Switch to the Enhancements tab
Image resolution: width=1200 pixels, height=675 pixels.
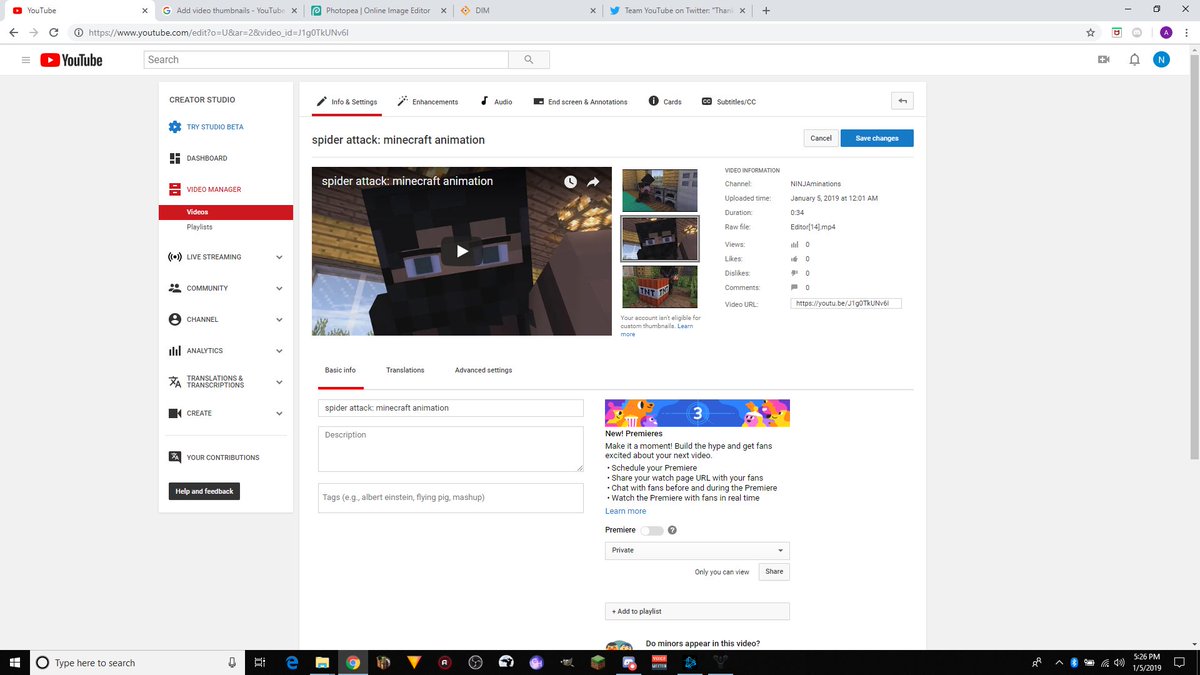tap(428, 102)
